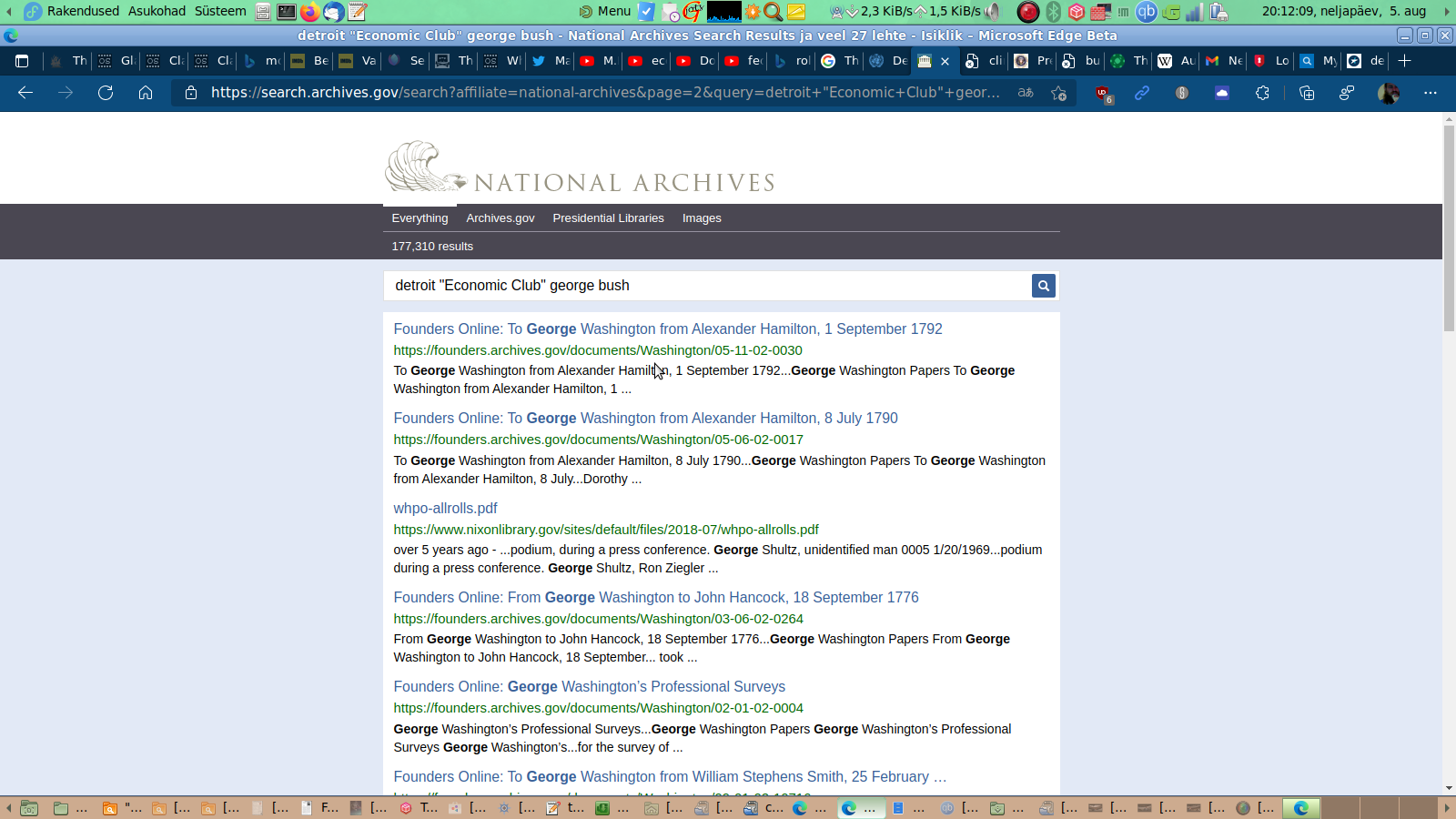Open Edge Settings and more (three dots)
The width and height of the screenshot is (1456, 819).
point(1431,93)
